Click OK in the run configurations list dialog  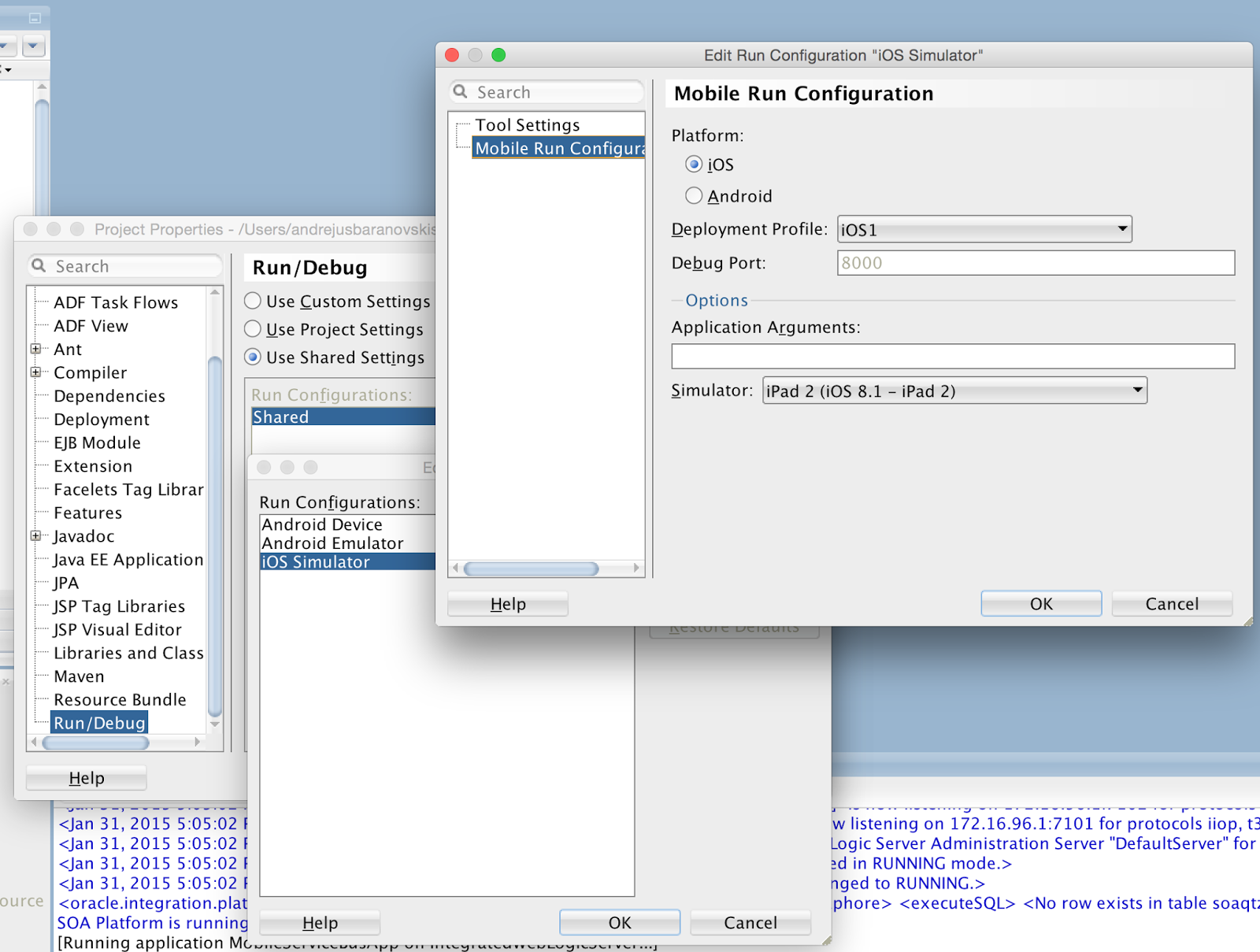620,923
